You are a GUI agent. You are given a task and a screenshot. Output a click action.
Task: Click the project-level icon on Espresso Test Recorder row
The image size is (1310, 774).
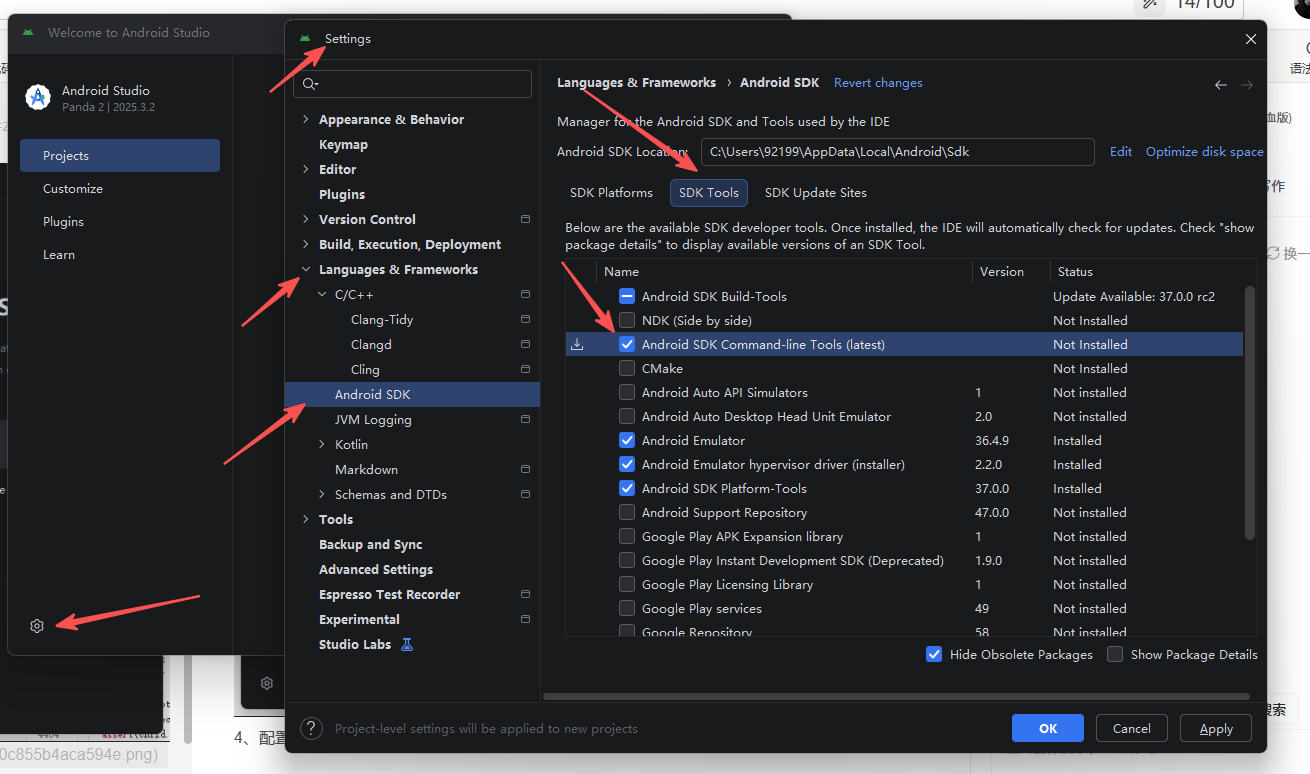click(x=526, y=595)
